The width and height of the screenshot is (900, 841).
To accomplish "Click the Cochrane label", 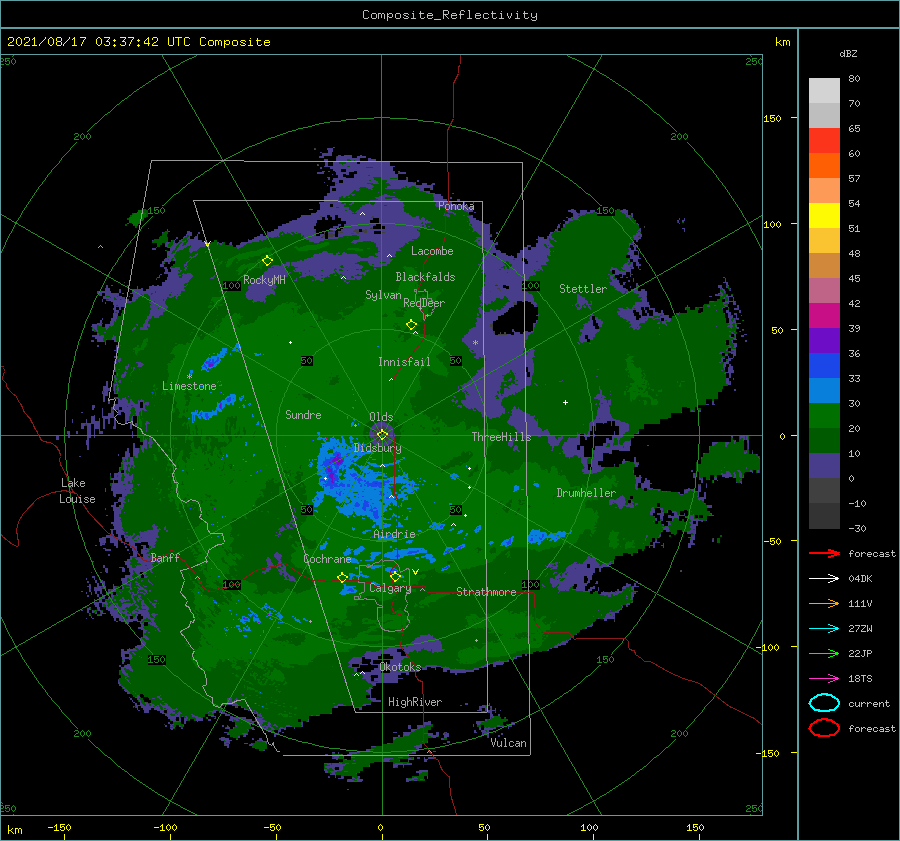I will pyautogui.click(x=327, y=559).
